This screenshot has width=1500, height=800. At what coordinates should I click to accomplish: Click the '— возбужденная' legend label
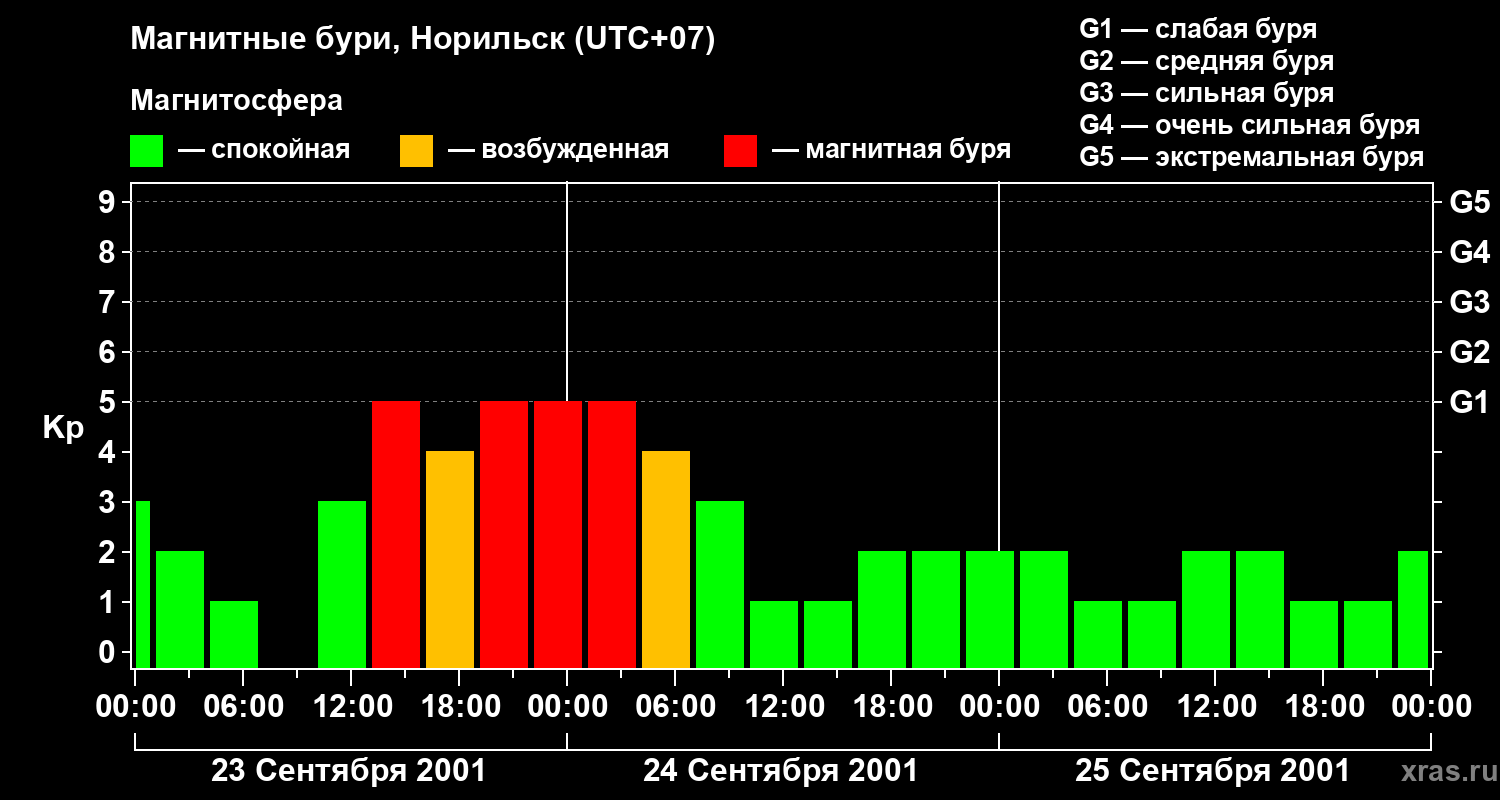click(x=559, y=150)
